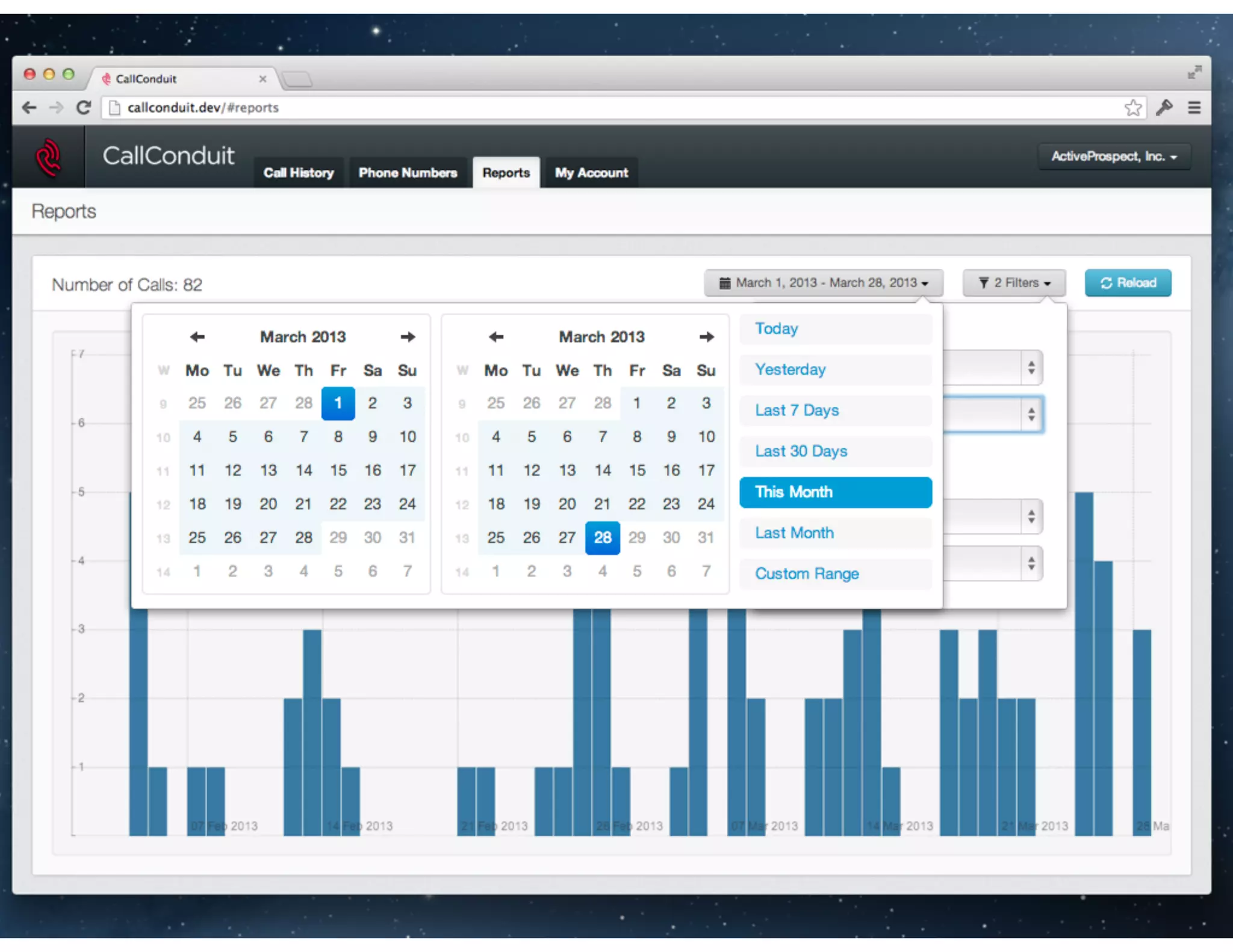1233x952 pixels.
Task: Click browser reload page icon
Action: tap(84, 108)
